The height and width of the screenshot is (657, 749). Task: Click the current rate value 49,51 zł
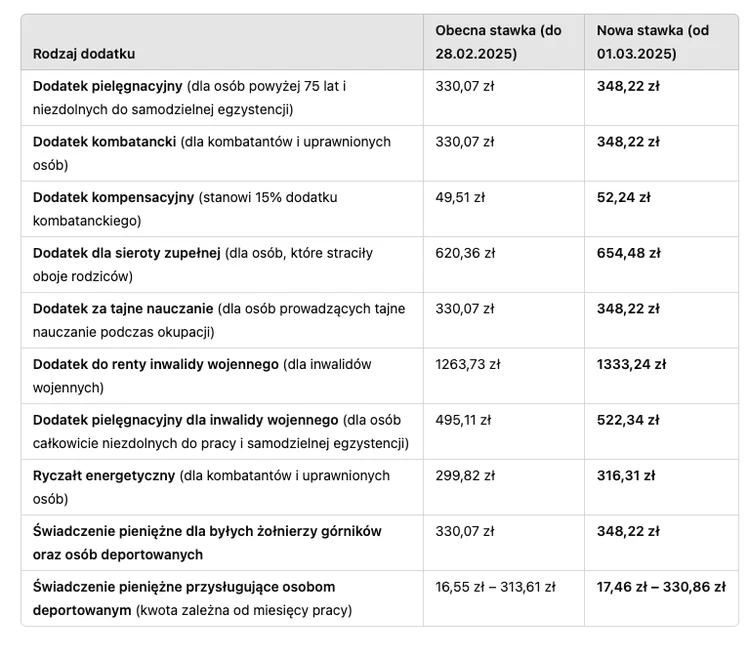pyautogui.click(x=460, y=197)
